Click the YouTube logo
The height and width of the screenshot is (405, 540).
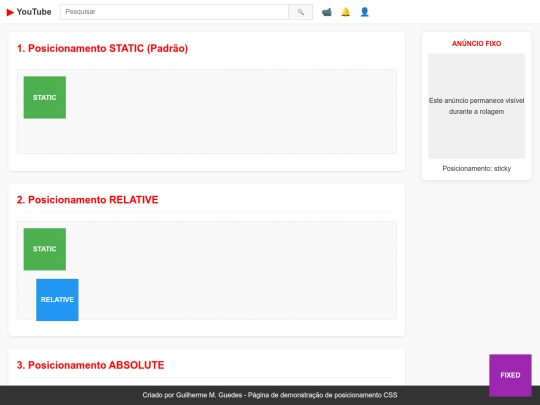(29, 12)
